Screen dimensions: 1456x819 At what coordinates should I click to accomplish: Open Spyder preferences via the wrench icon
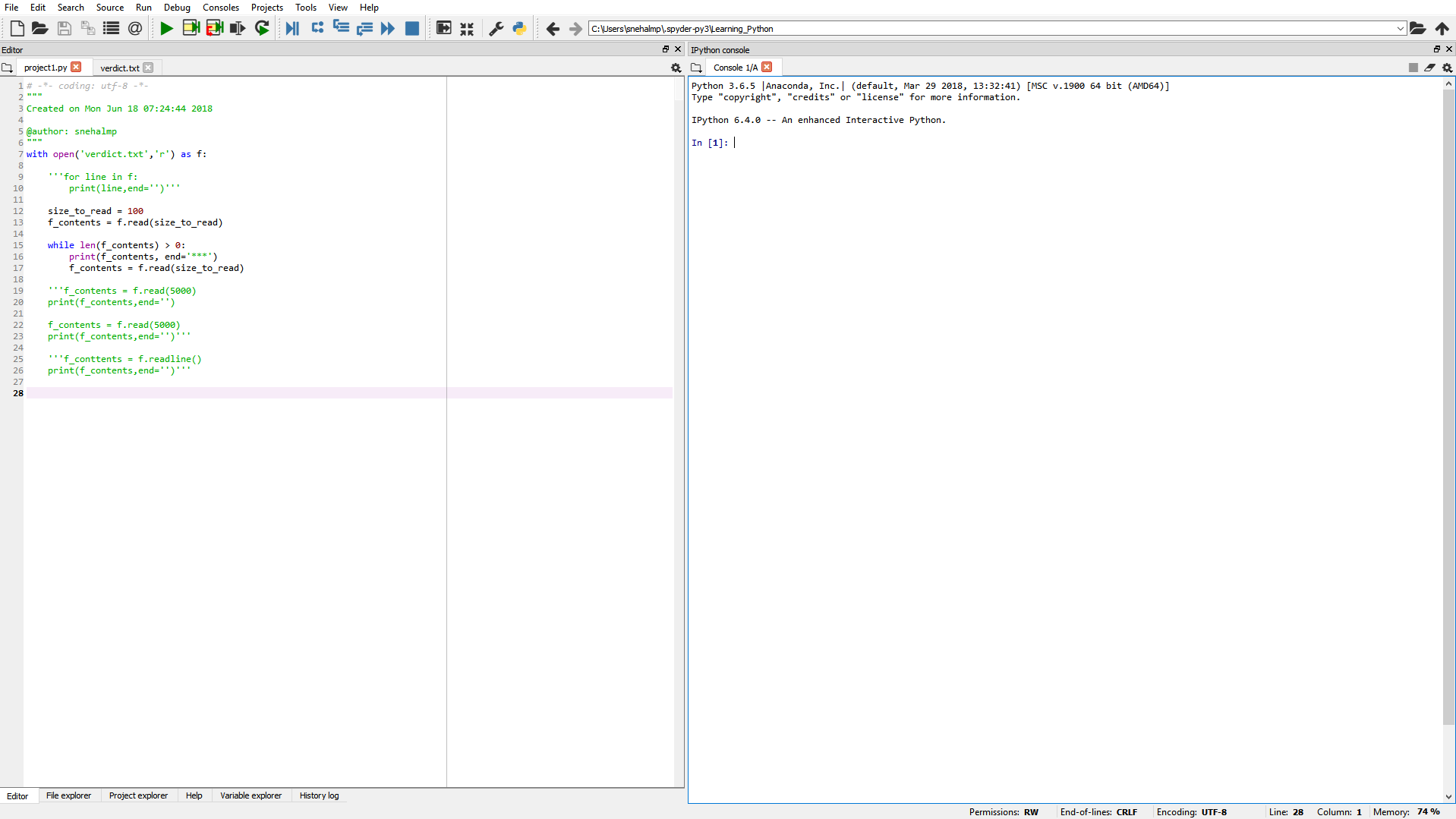pos(496,28)
